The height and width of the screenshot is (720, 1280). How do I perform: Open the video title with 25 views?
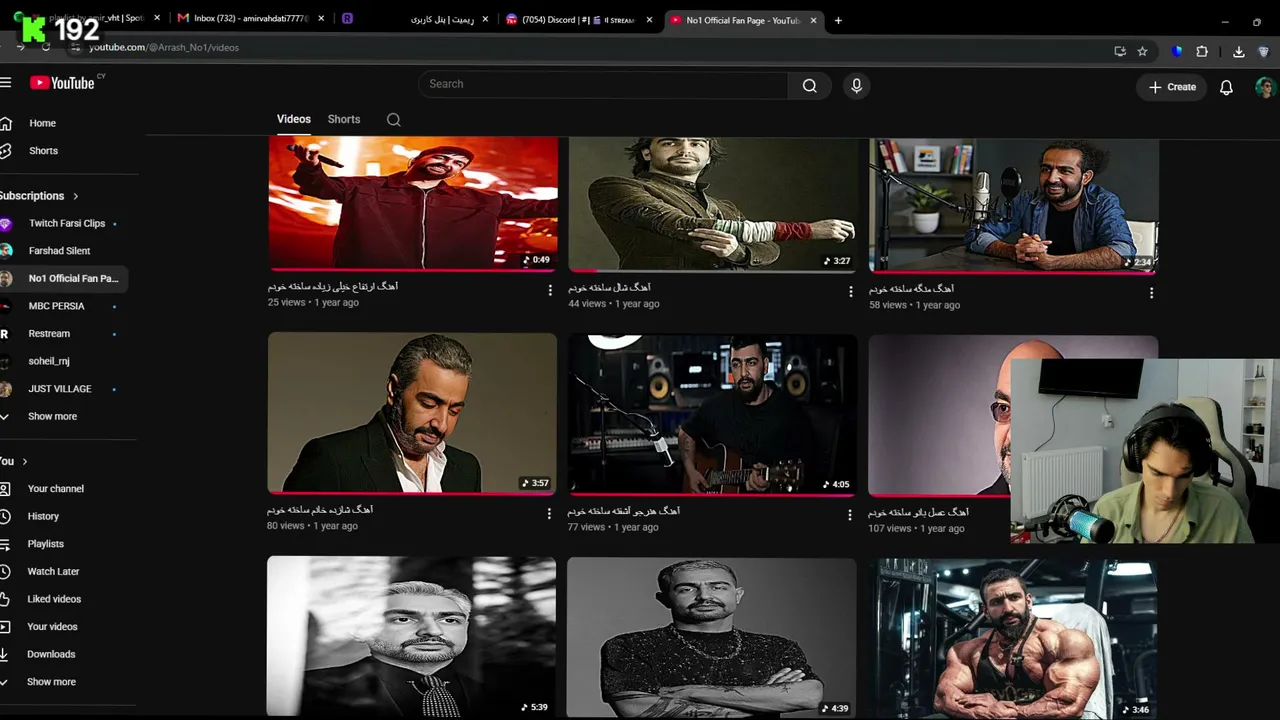coord(333,287)
